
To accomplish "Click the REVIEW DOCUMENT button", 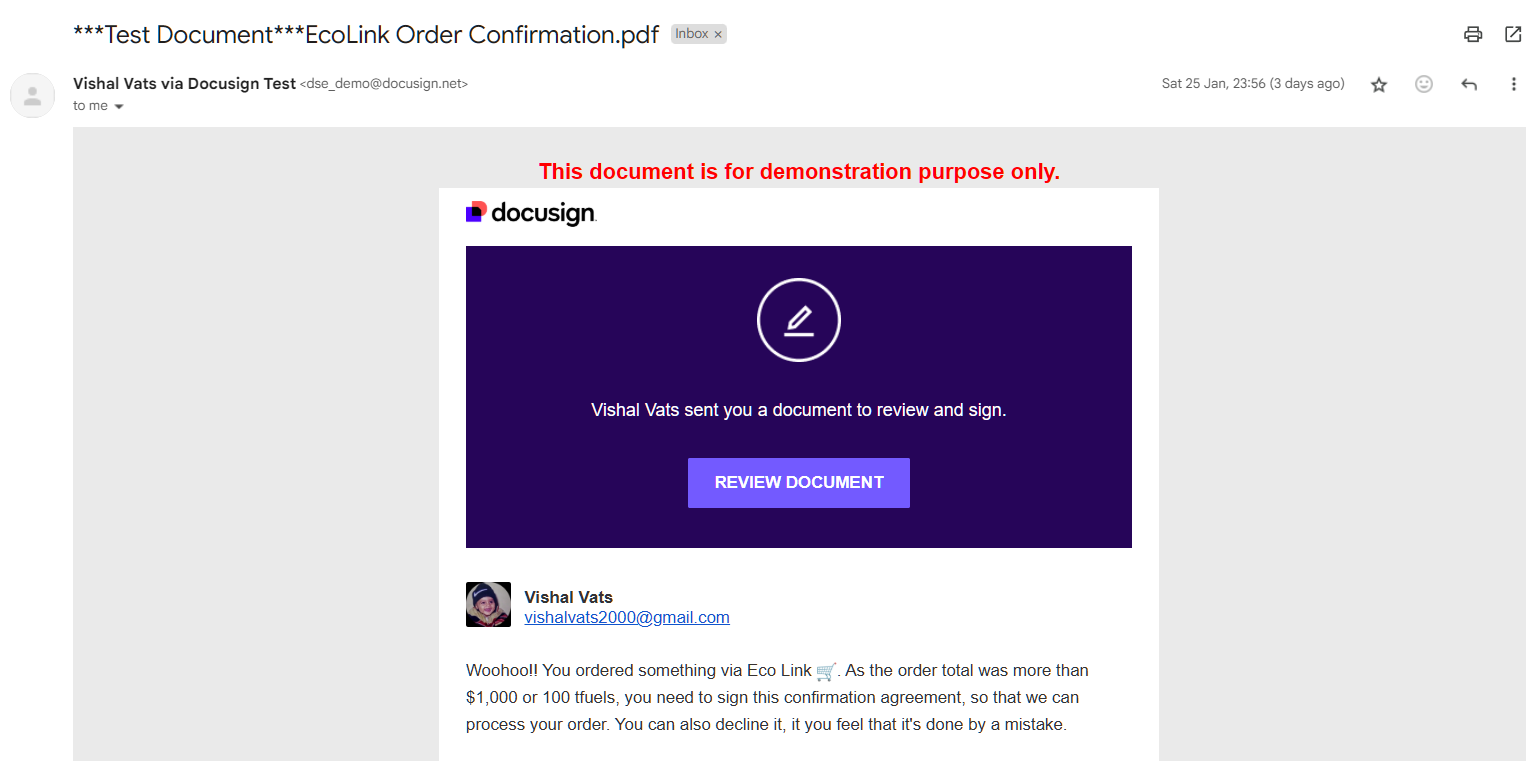I will click(x=799, y=483).
